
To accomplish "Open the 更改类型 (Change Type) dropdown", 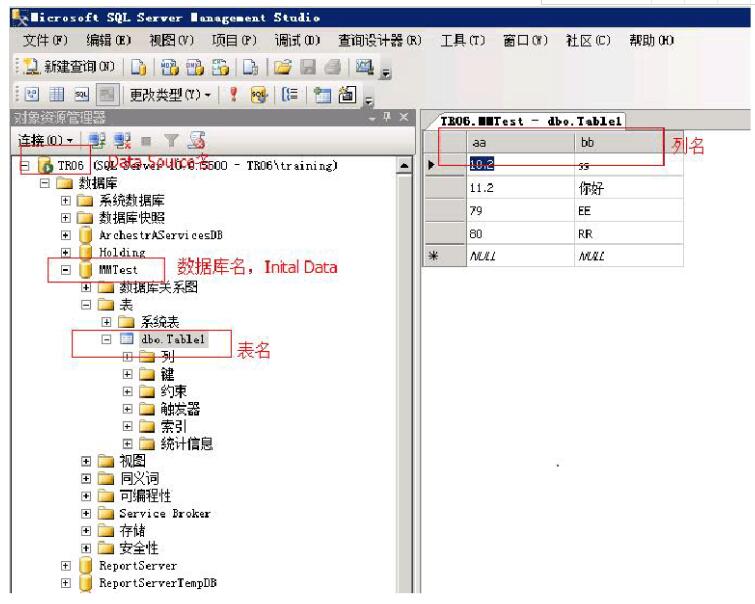I will pyautogui.click(x=170, y=95).
